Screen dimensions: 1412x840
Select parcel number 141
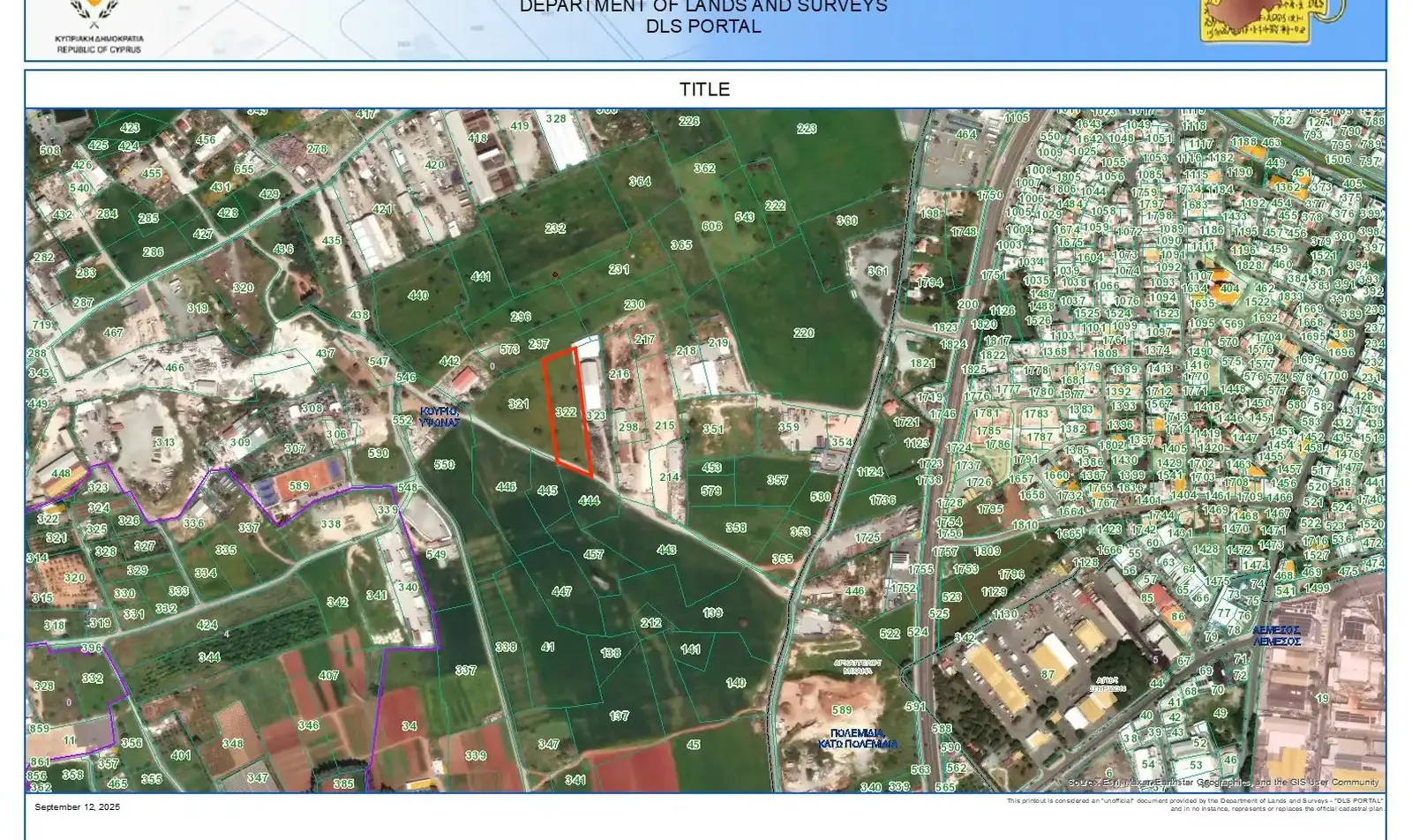[x=691, y=649]
